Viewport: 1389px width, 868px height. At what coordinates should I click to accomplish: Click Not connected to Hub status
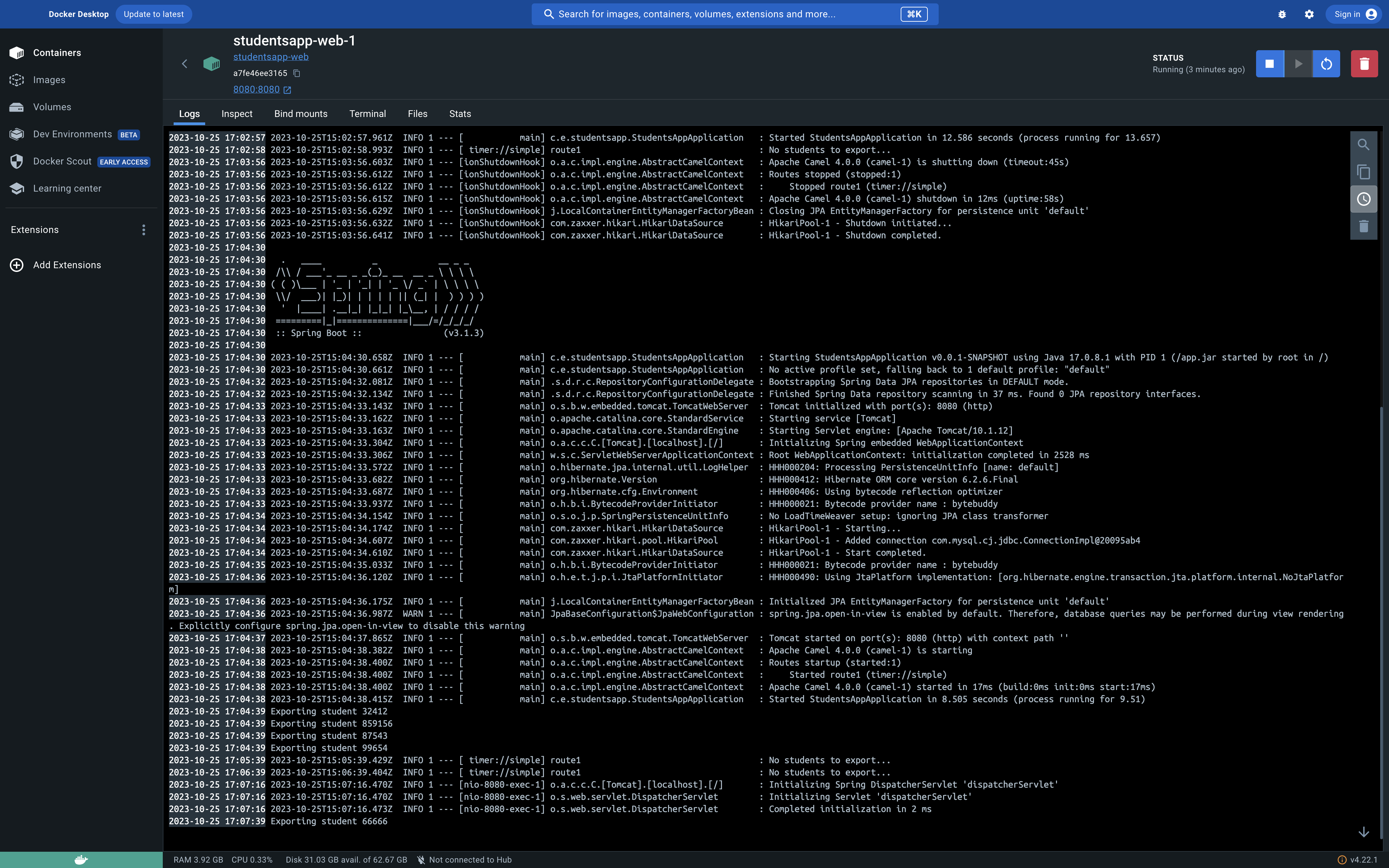(464, 860)
